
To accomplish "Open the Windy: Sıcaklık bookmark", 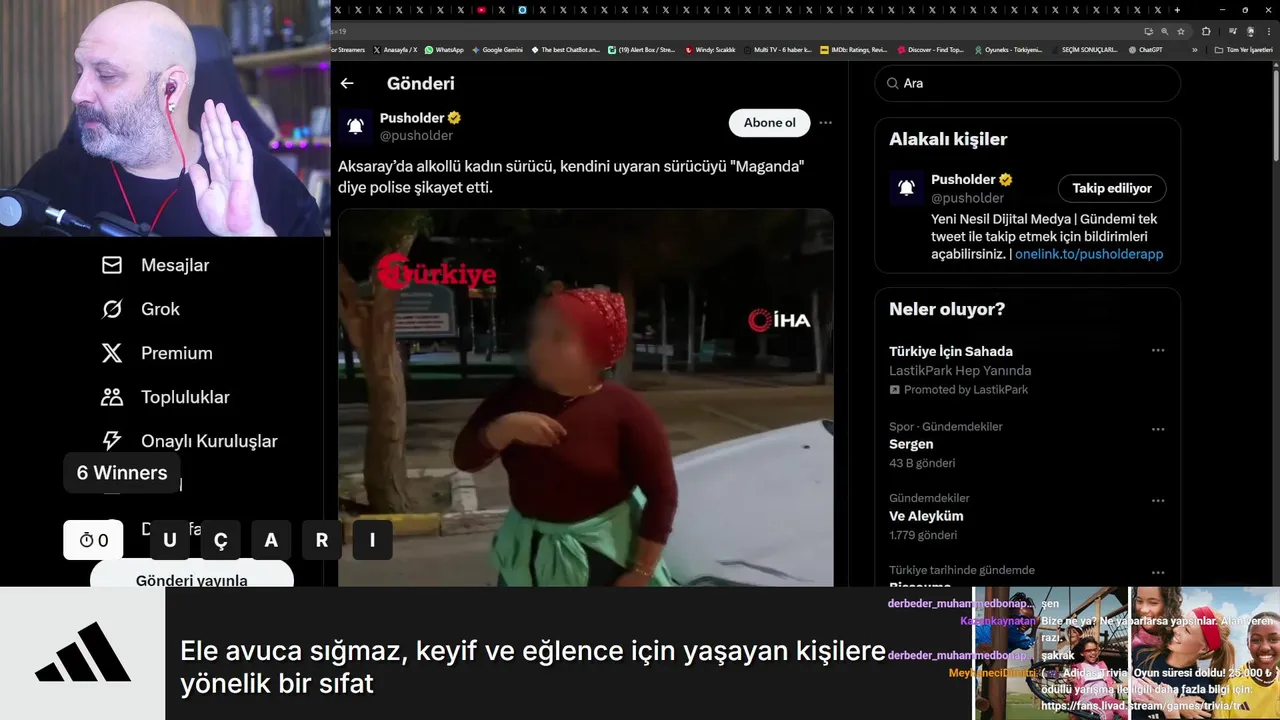I will point(710,49).
